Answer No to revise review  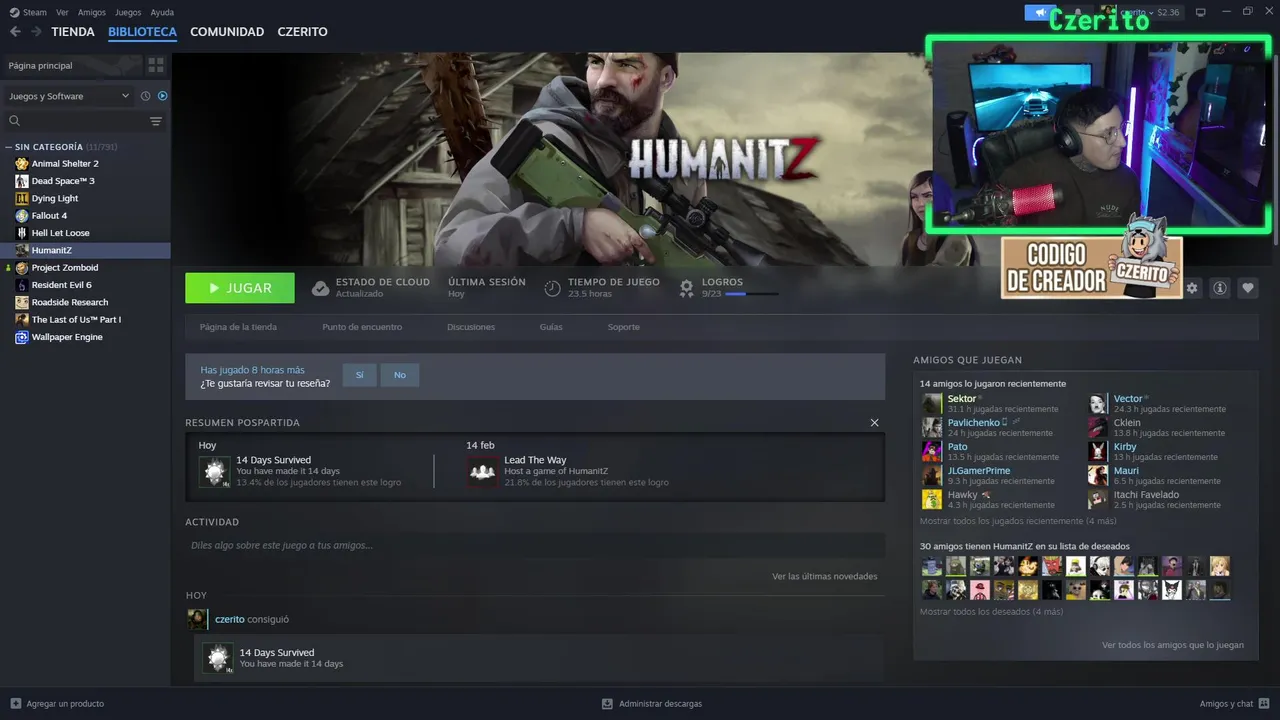pyautogui.click(x=400, y=375)
